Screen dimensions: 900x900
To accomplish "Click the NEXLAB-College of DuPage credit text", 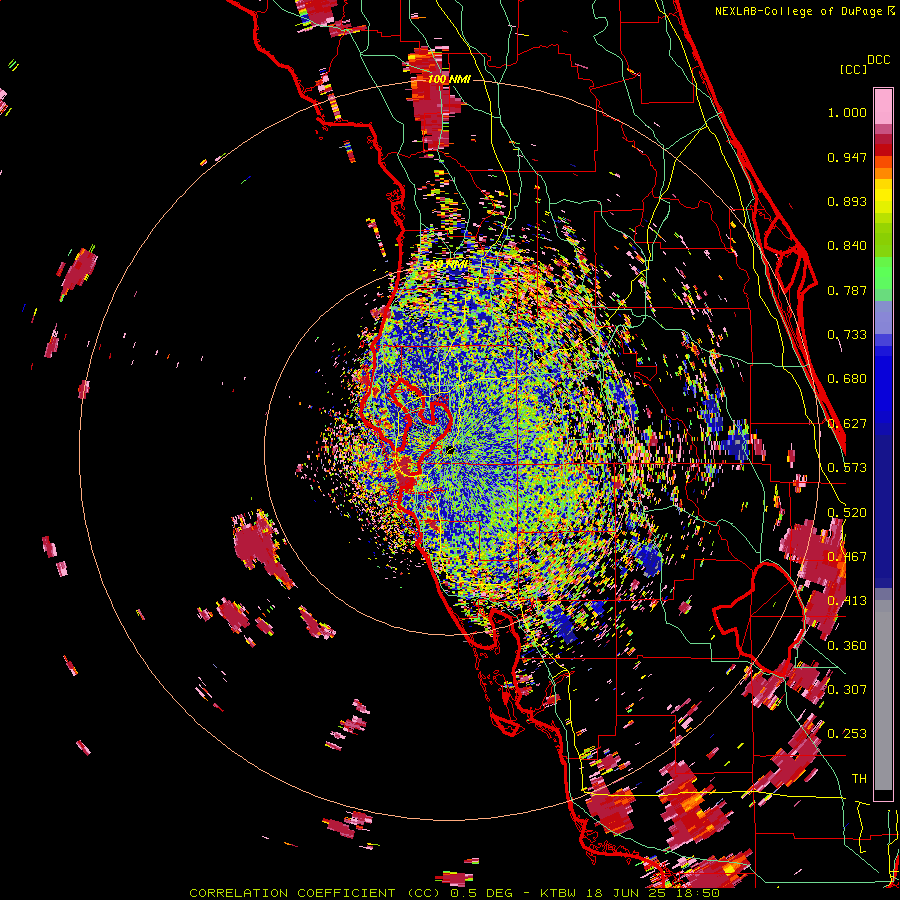I will click(x=800, y=11).
